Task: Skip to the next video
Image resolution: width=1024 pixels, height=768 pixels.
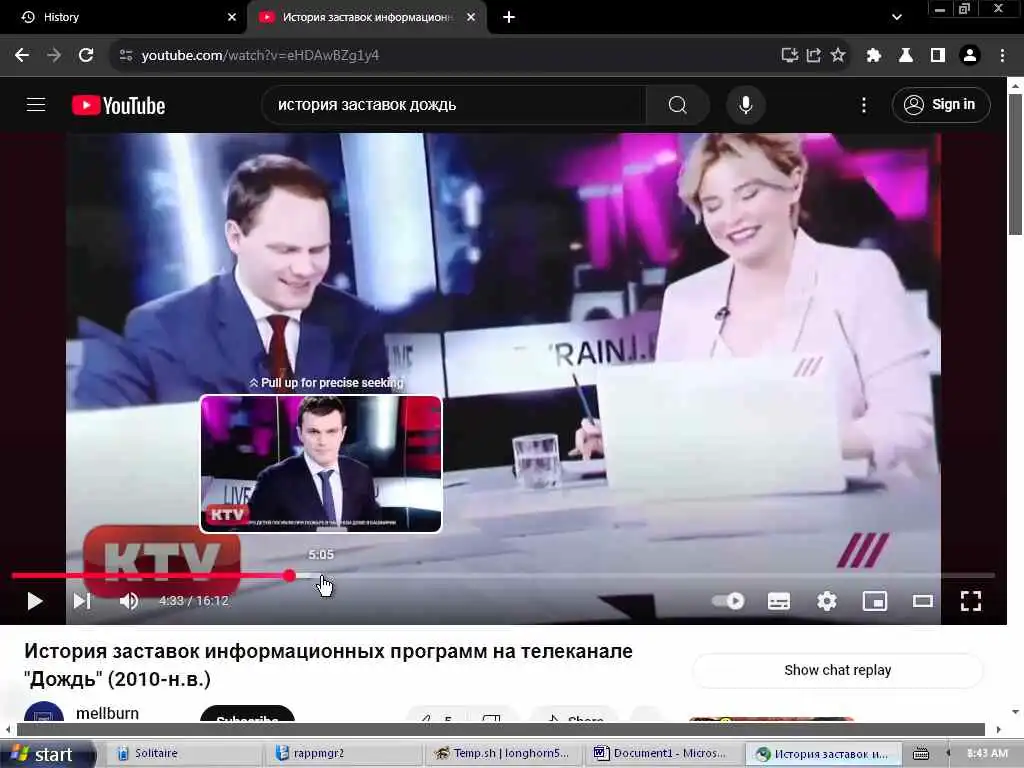Action: (x=82, y=601)
